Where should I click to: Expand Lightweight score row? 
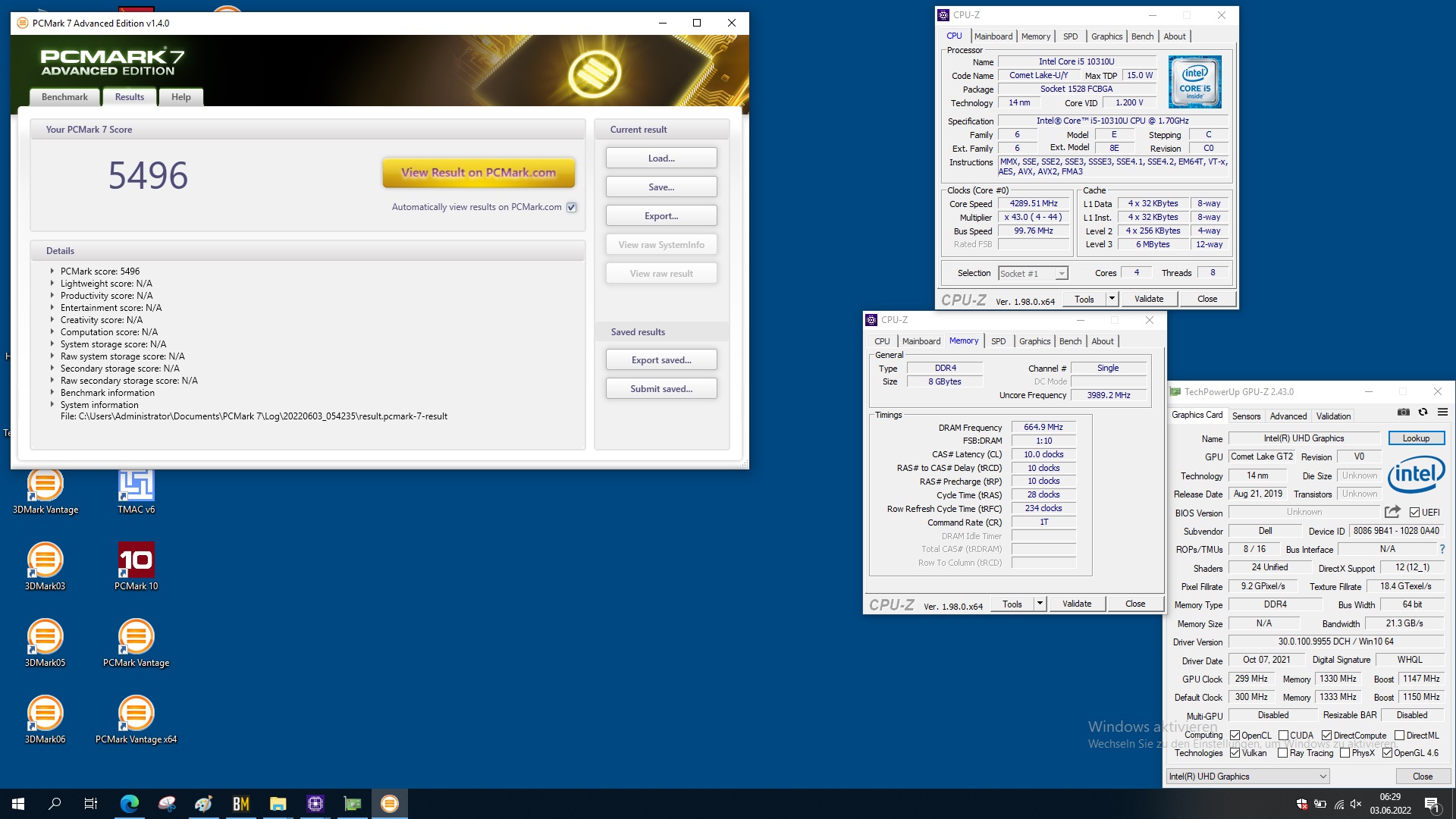[52, 283]
